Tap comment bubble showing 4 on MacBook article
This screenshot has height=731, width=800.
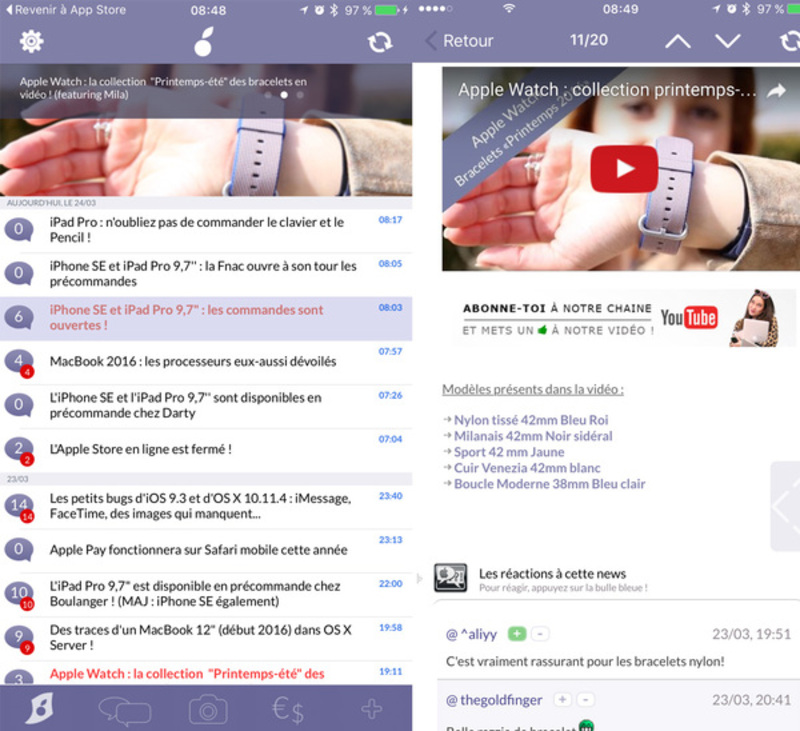pos(19,362)
